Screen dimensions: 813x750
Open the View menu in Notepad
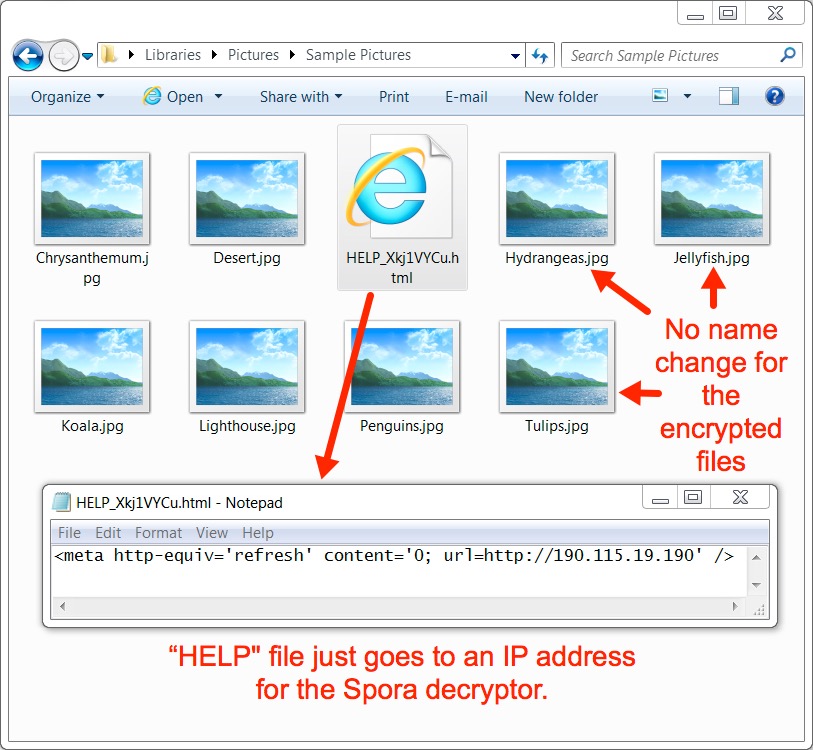tap(212, 533)
